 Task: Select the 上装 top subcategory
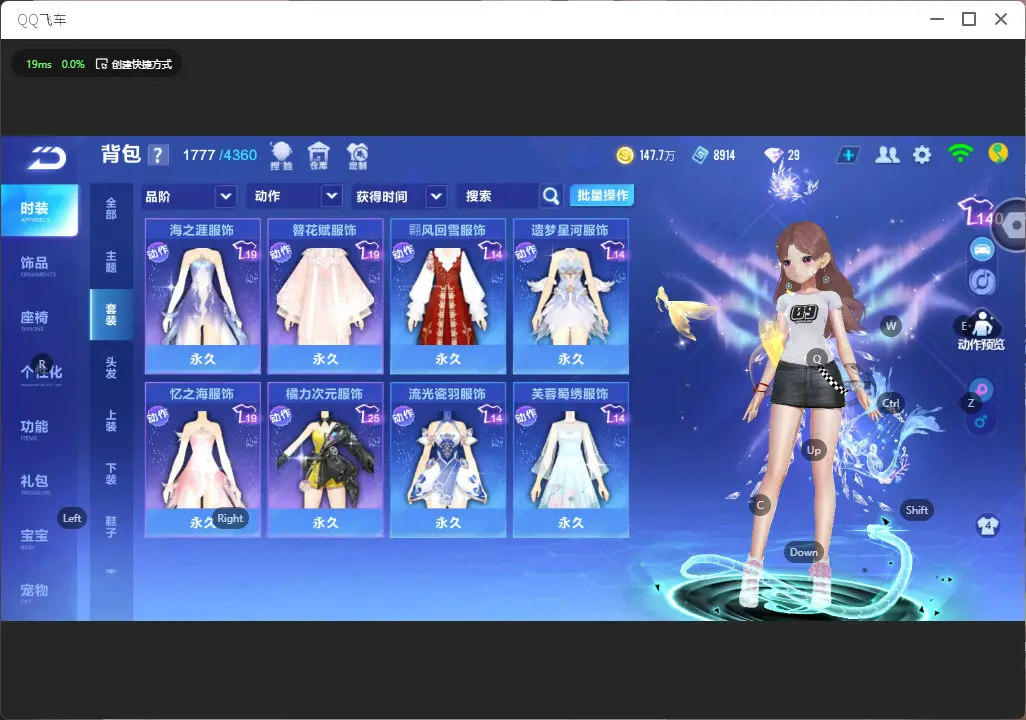pos(111,421)
